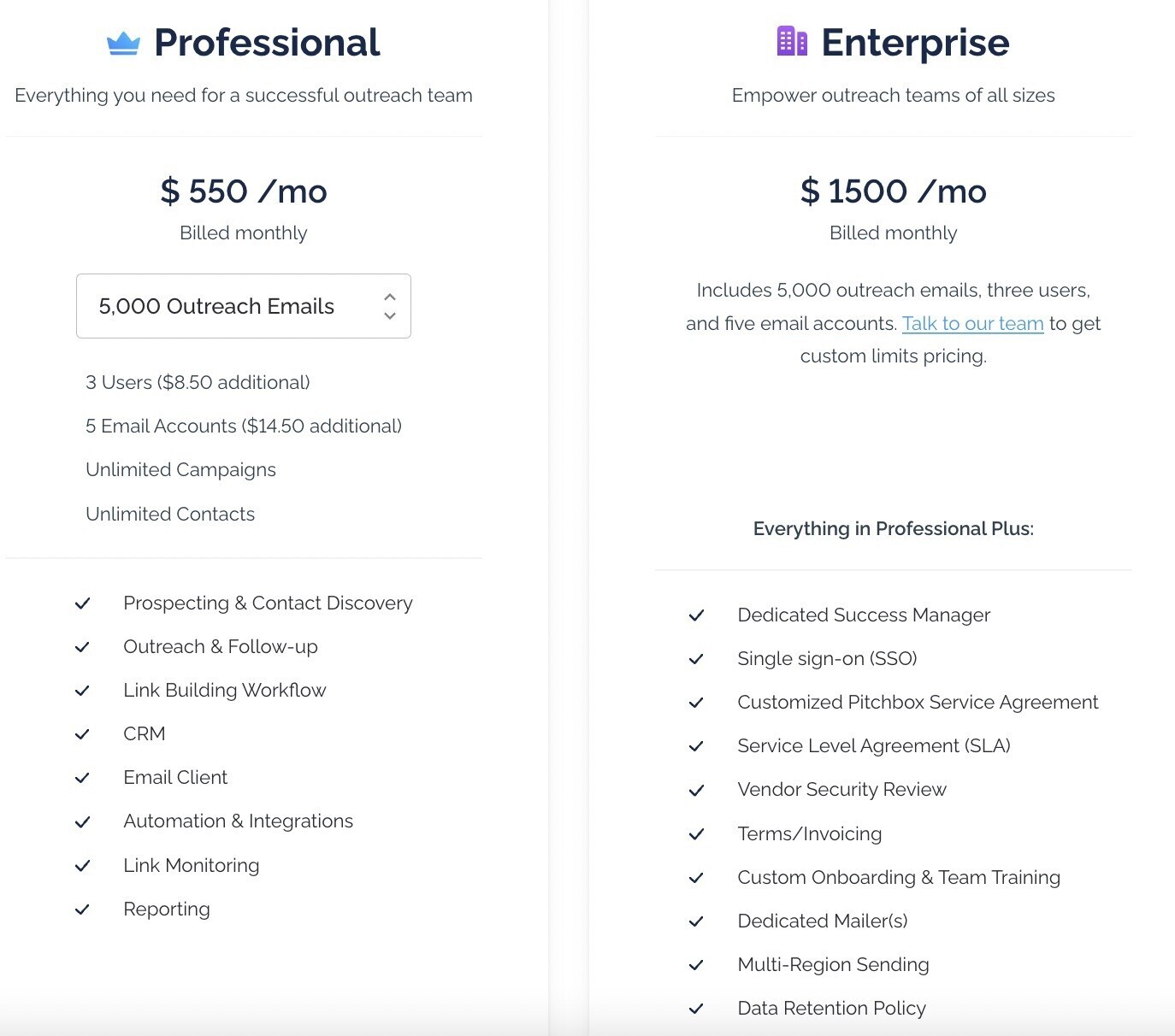Click the Unlimited Campaigns feature text
The height and width of the screenshot is (1036, 1175).
click(x=180, y=469)
